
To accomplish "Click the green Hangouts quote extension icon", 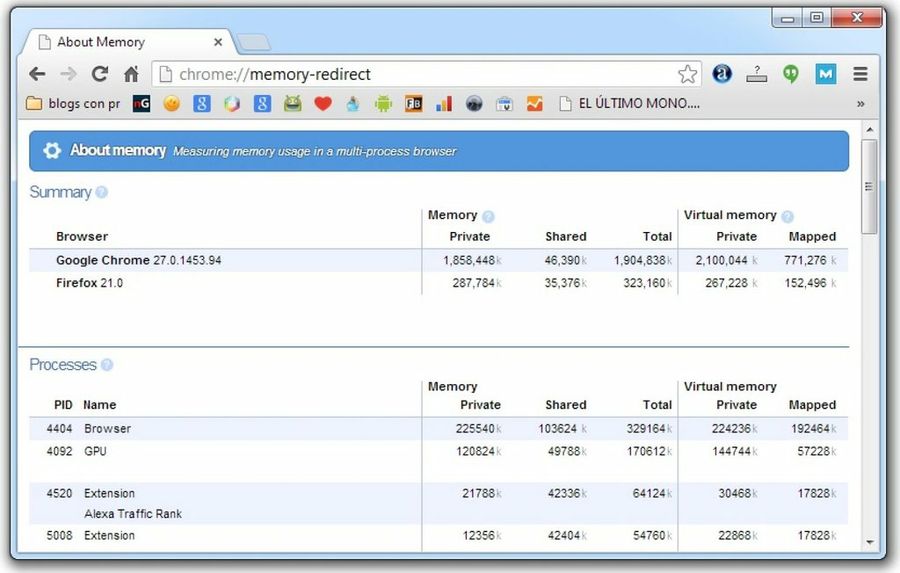I will coord(791,74).
